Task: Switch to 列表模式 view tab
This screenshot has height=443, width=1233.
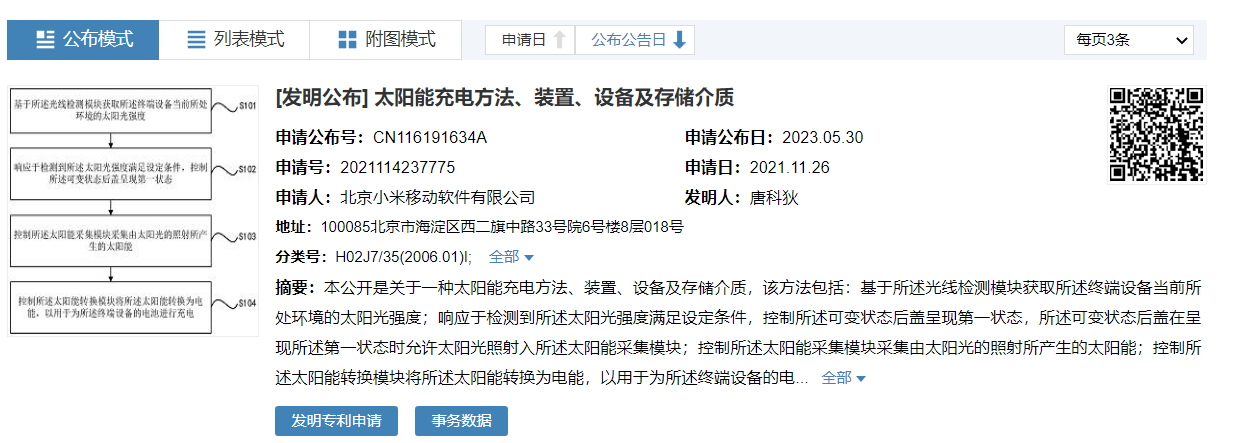Action: (x=235, y=40)
